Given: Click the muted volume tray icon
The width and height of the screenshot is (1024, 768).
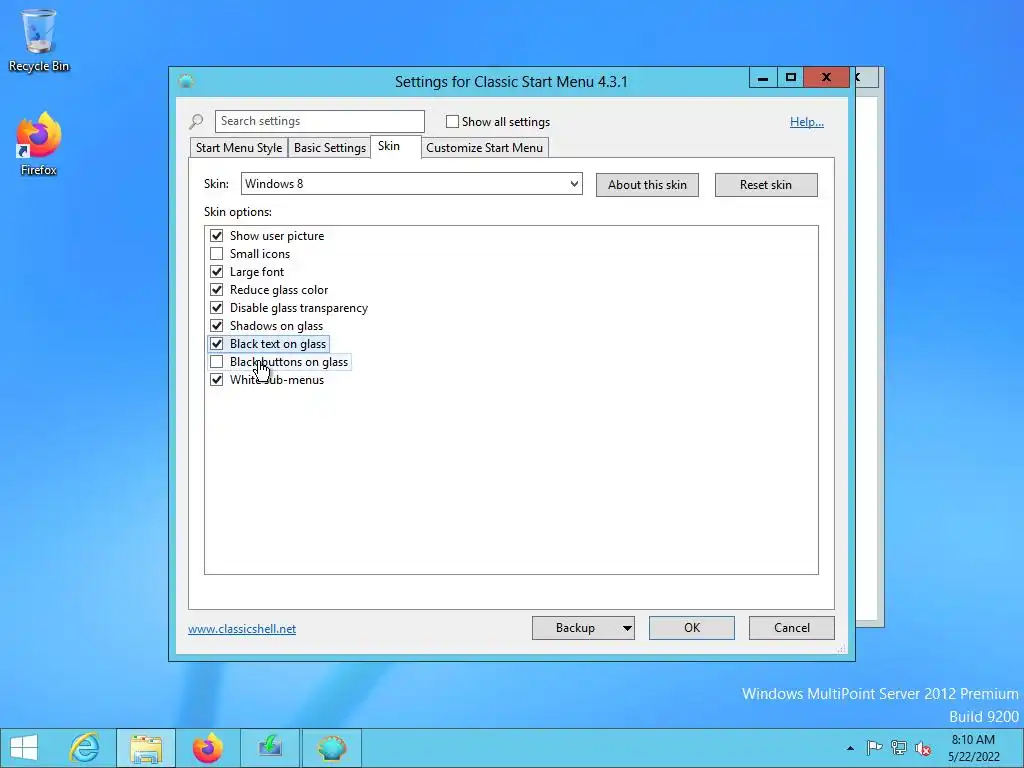Looking at the screenshot, I should (923, 748).
